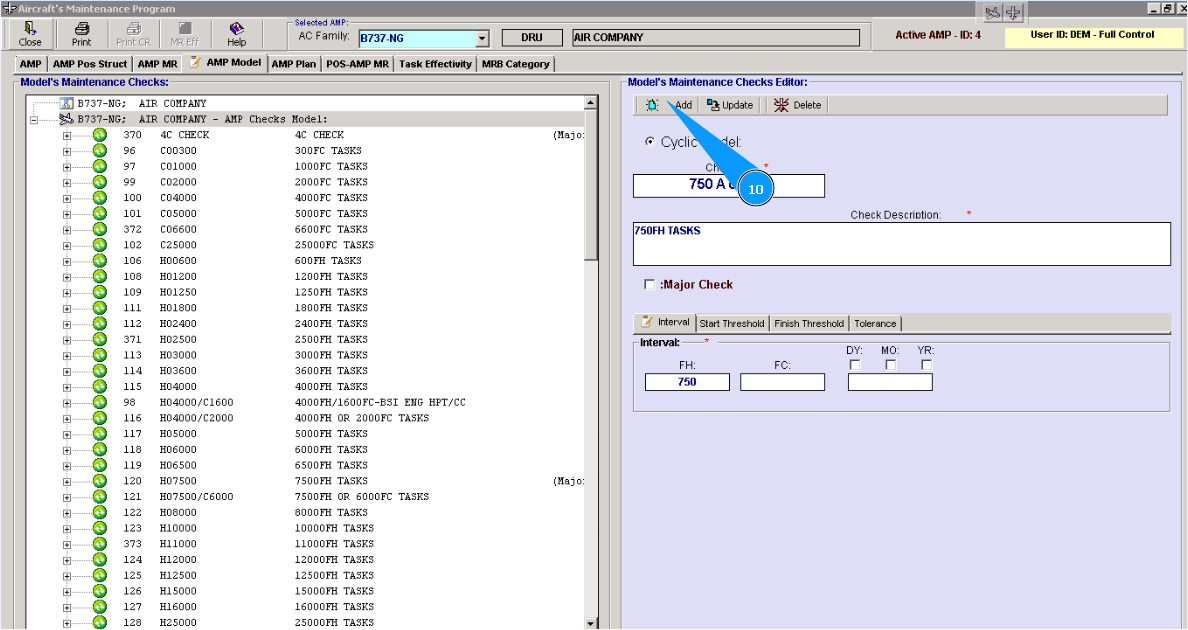Open the AC Family dropdown
Viewport: 1188px width, 630px height.
[482, 39]
